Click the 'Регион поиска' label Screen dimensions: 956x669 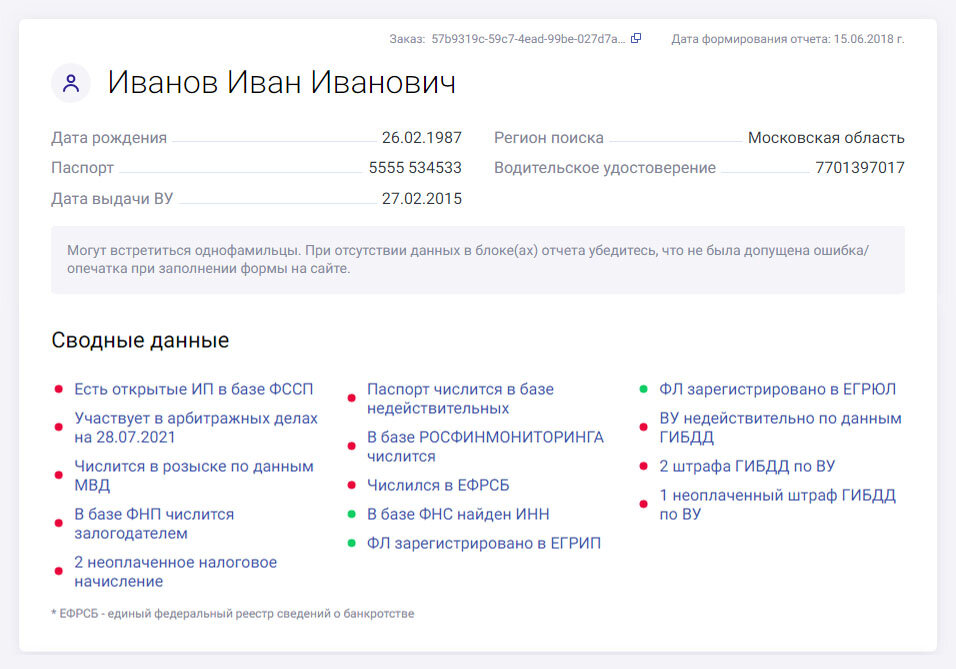click(549, 138)
